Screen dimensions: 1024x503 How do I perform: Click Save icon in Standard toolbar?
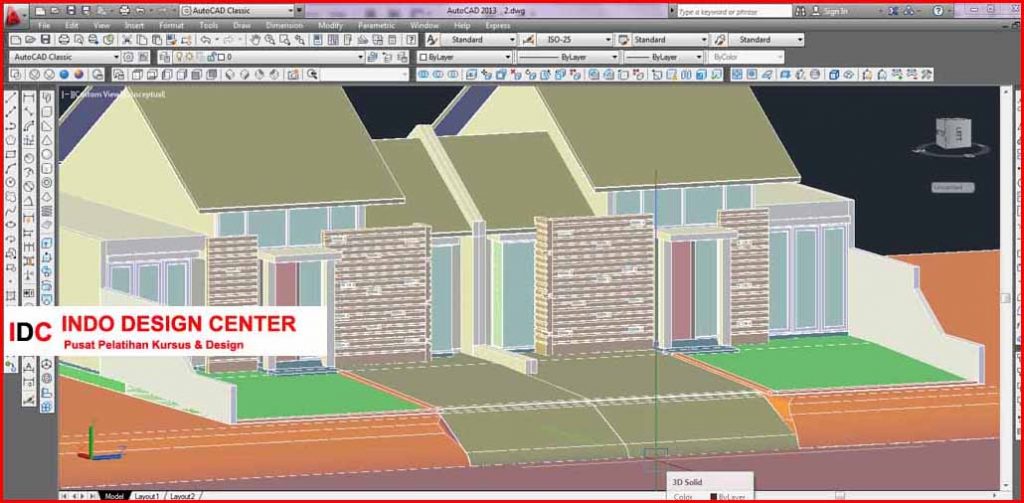45,40
